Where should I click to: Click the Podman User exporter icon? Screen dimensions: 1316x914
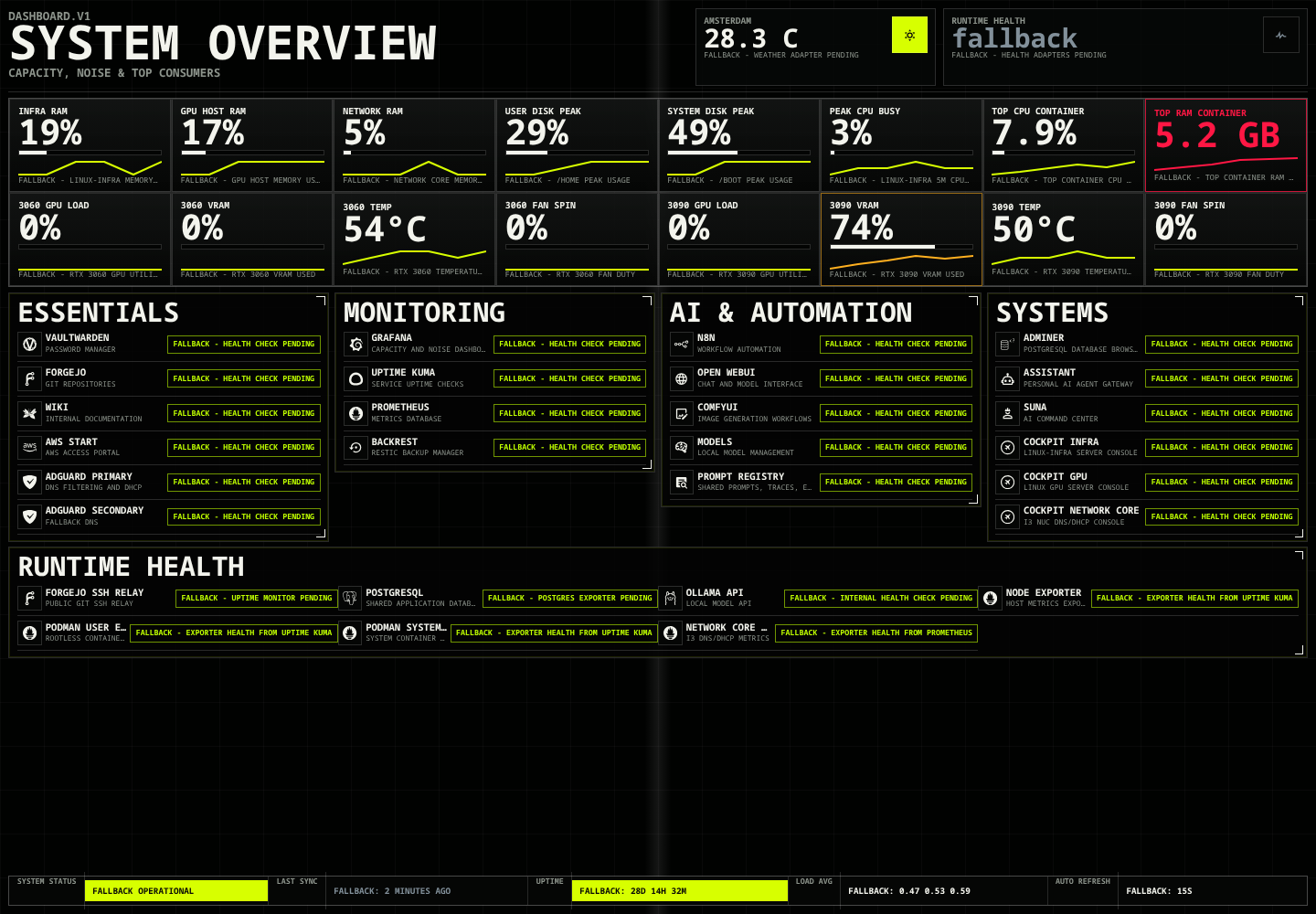pyautogui.click(x=29, y=632)
